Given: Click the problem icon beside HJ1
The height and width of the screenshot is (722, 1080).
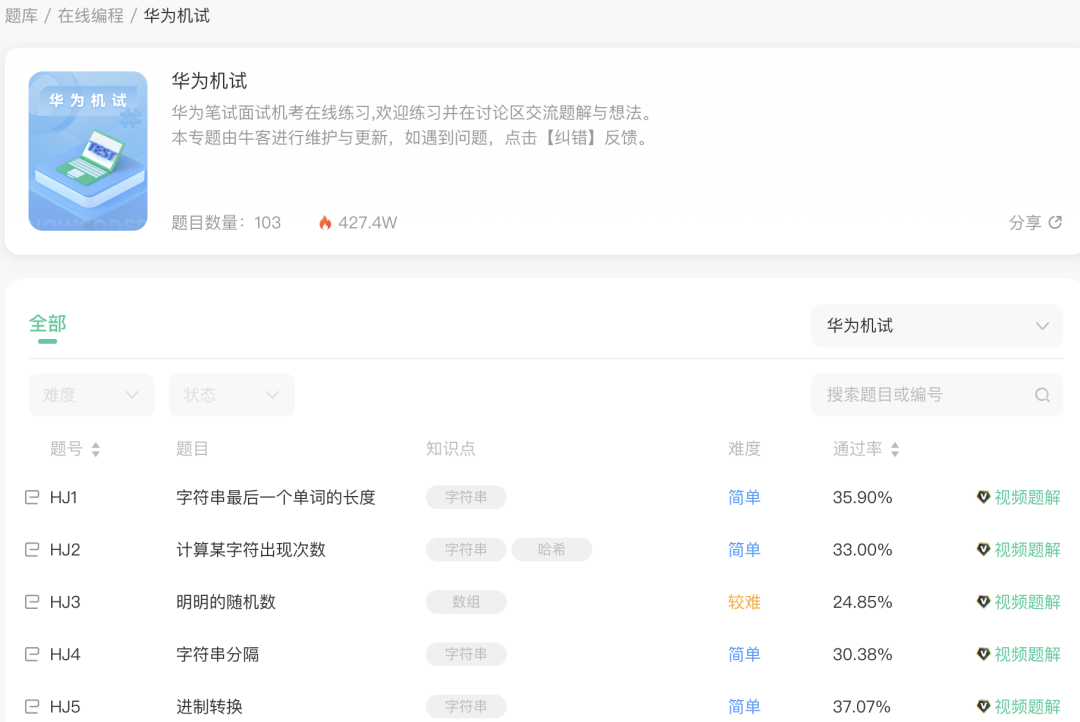Looking at the screenshot, I should tap(32, 497).
